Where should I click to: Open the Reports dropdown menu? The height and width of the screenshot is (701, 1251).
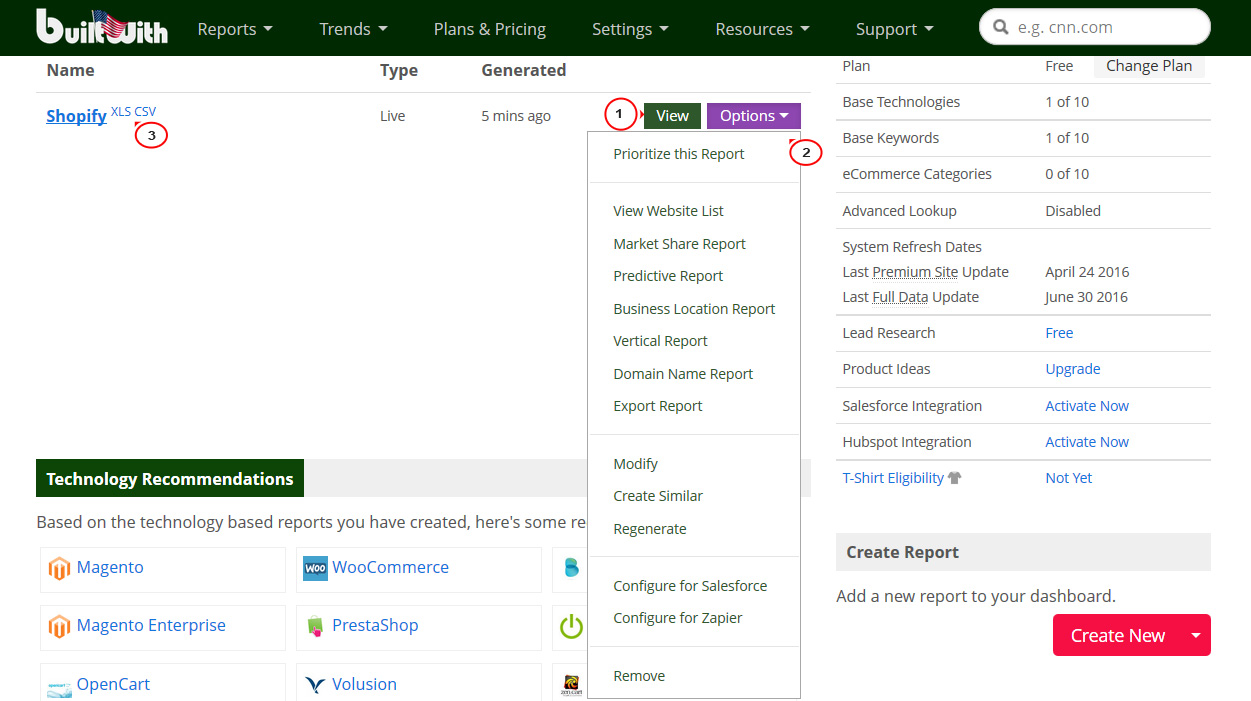coord(235,29)
